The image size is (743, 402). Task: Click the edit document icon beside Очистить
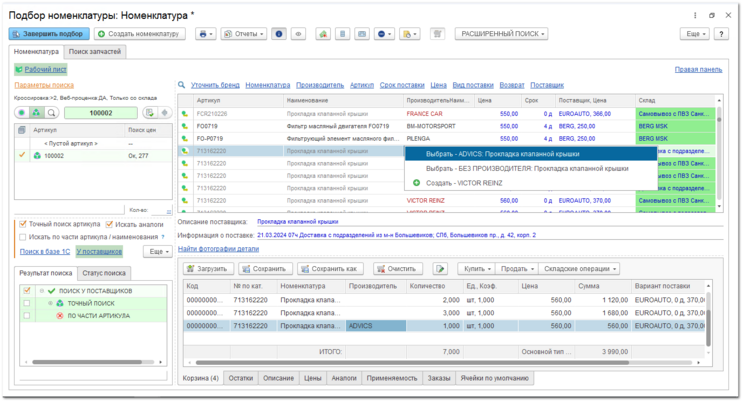(440, 269)
